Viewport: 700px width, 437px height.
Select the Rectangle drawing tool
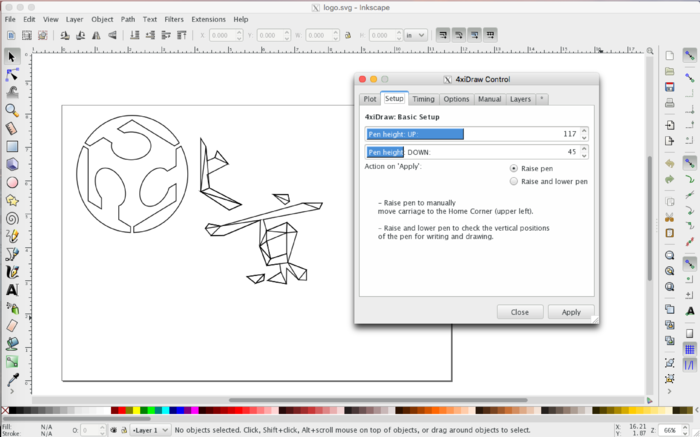[12, 146]
